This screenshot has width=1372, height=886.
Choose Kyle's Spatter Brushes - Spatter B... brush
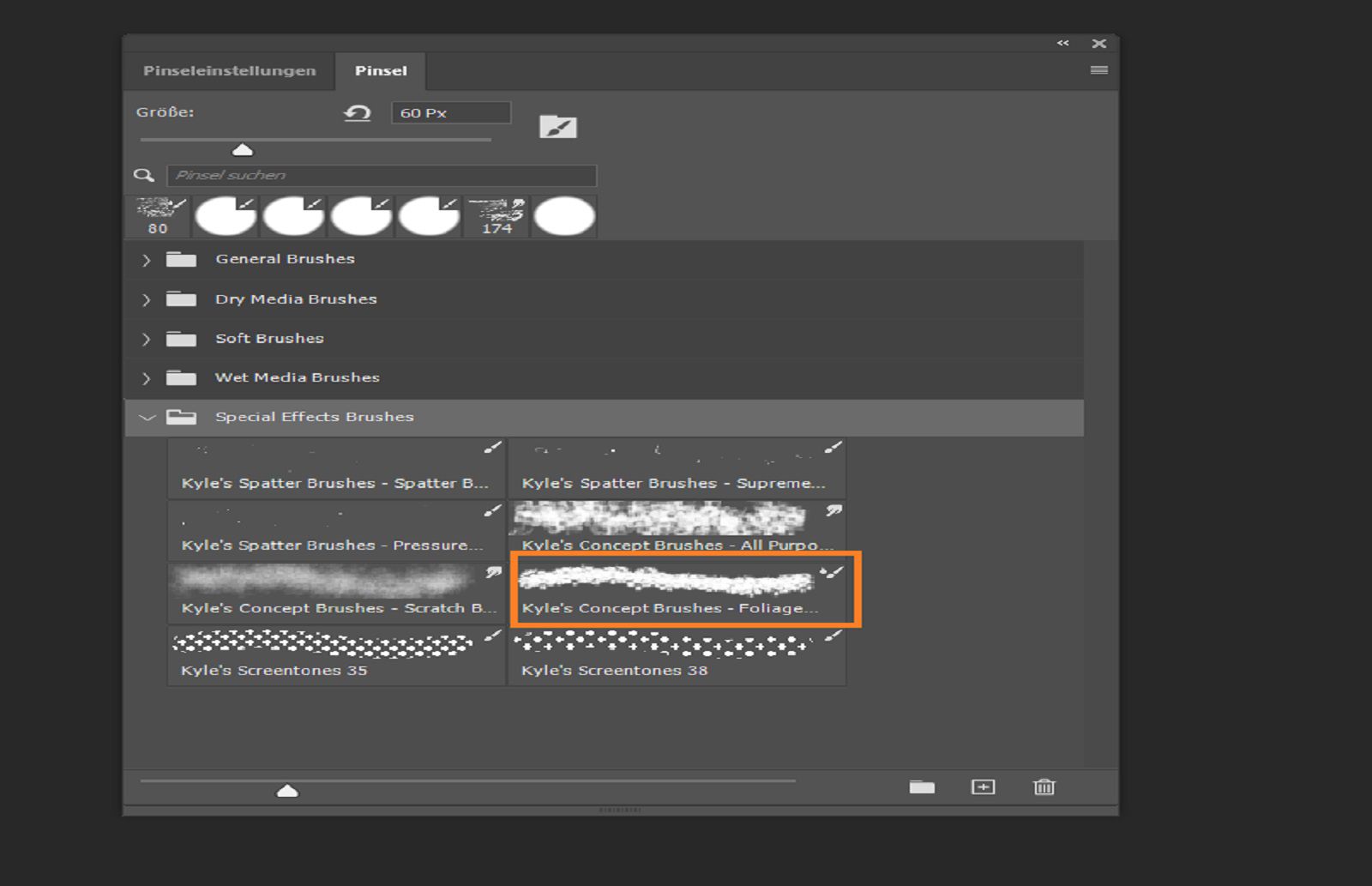(x=336, y=468)
